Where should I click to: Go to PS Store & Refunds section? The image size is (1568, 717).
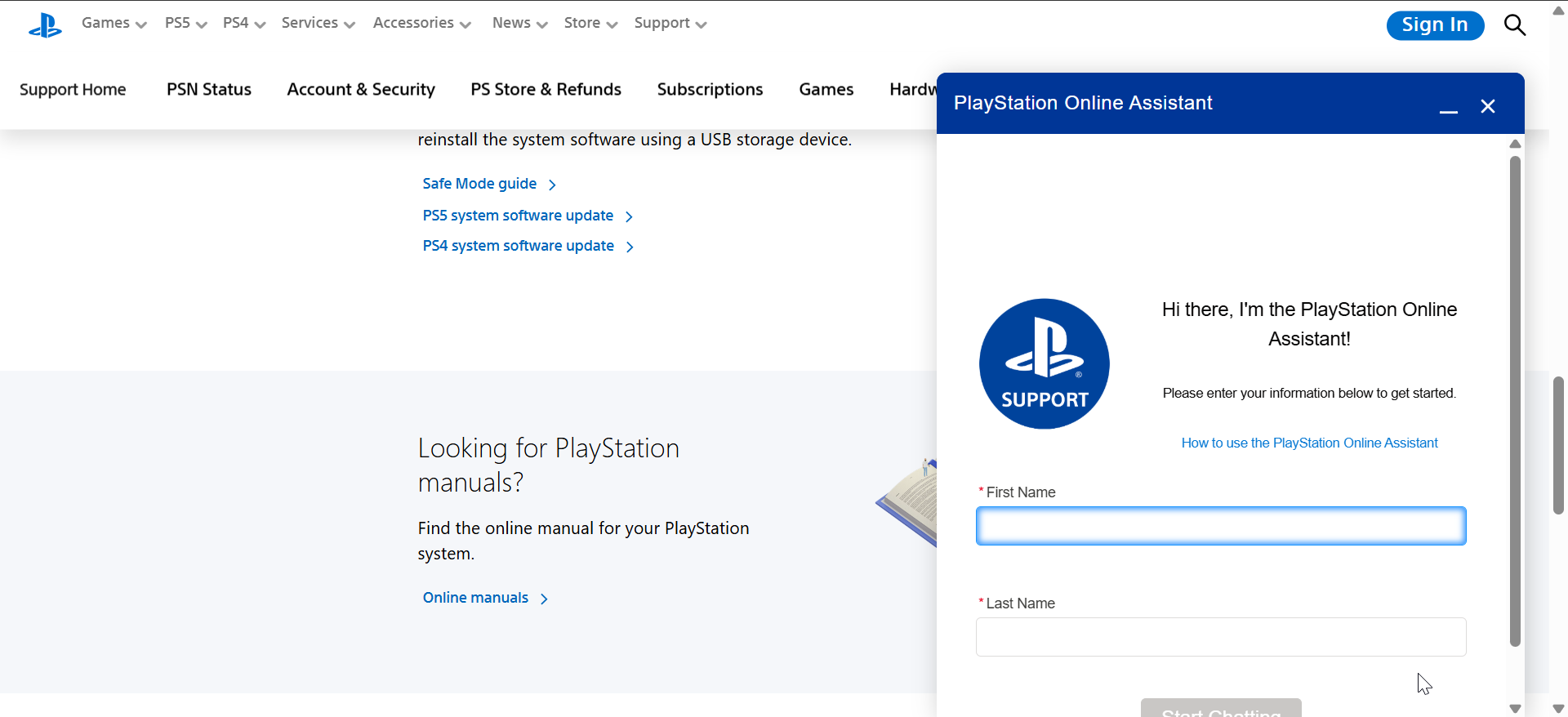pyautogui.click(x=546, y=90)
